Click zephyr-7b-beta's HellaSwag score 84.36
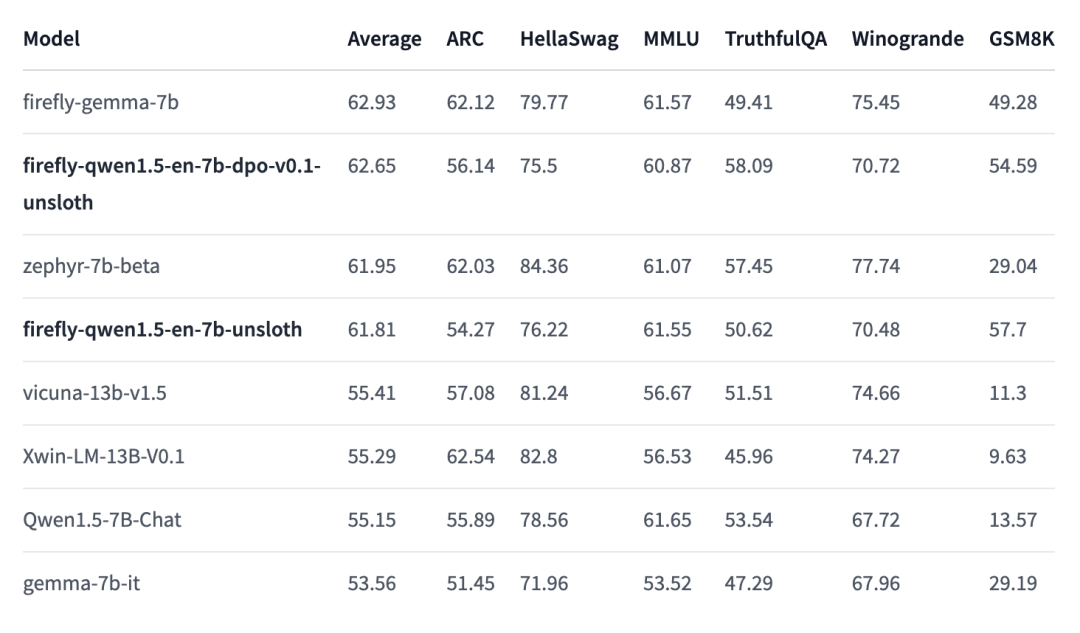The height and width of the screenshot is (633, 1080). [x=544, y=266]
